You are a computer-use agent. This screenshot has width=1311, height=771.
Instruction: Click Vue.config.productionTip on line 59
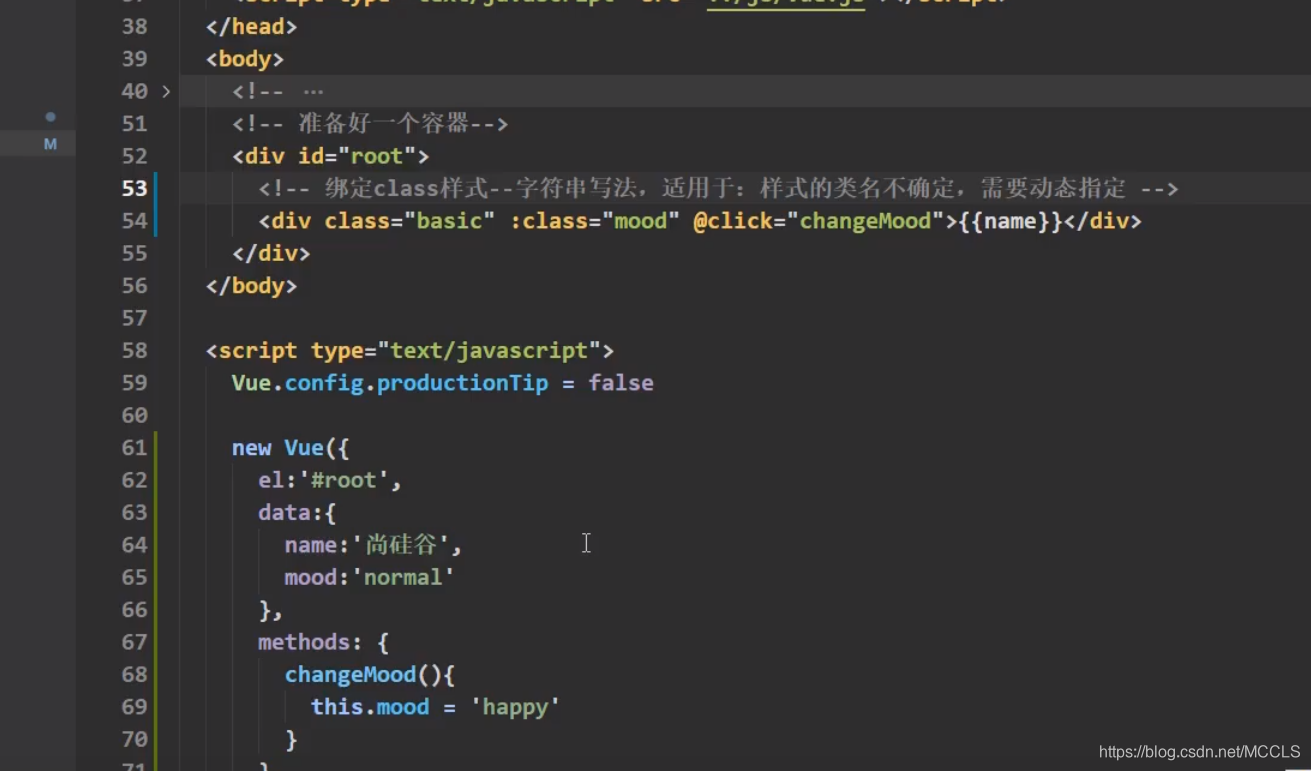click(x=390, y=383)
